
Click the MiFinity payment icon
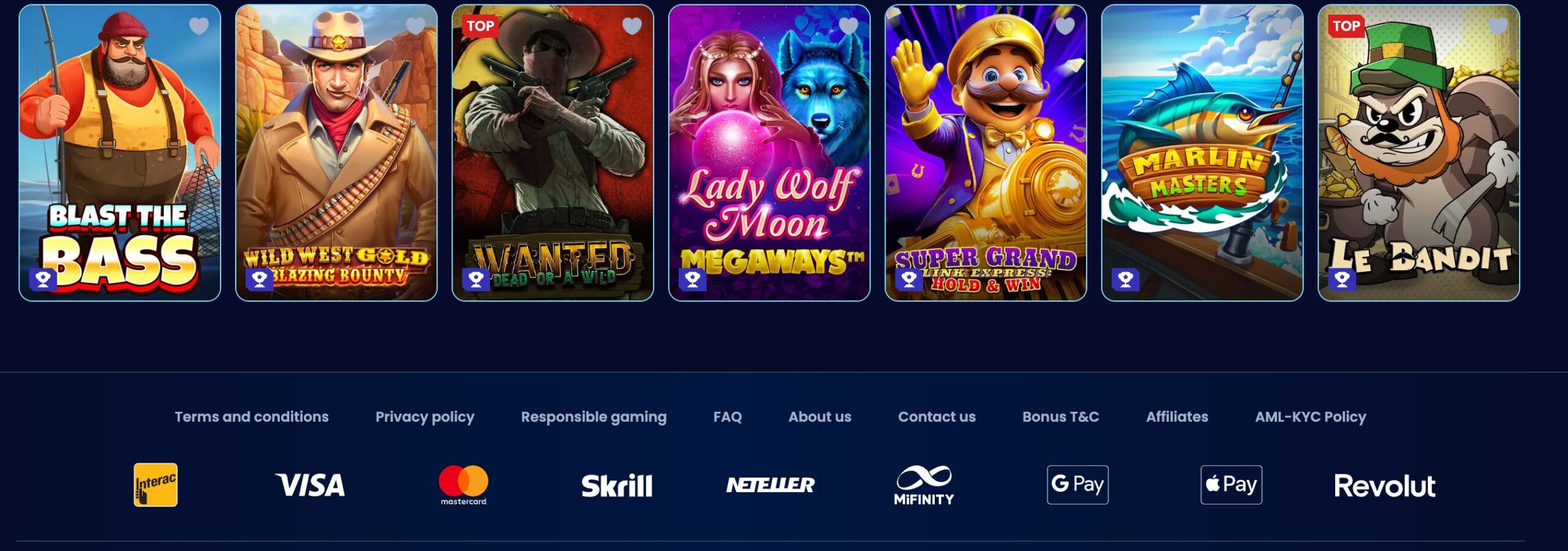(x=924, y=485)
